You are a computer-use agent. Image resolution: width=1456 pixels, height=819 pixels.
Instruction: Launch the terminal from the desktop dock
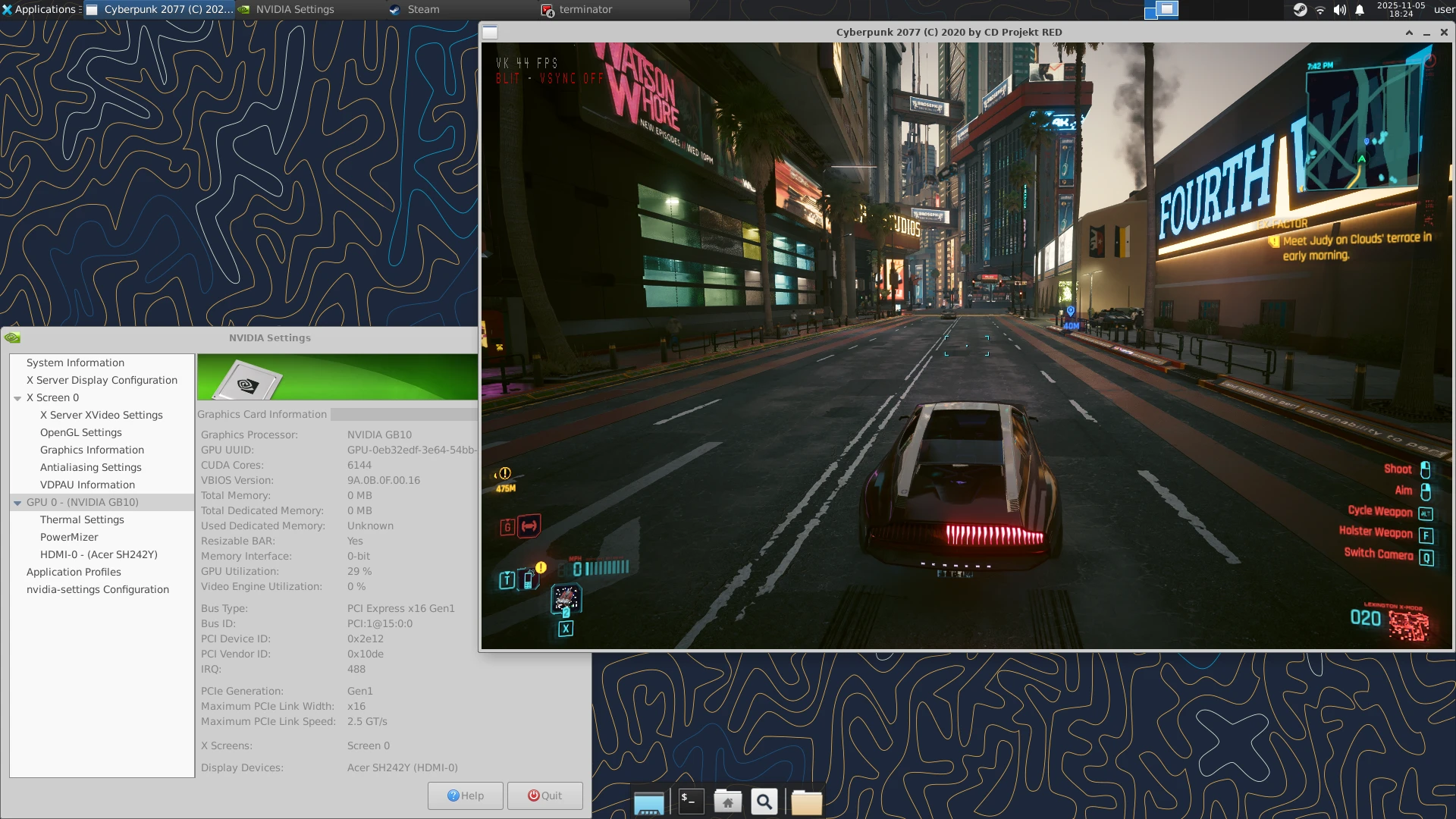691,801
